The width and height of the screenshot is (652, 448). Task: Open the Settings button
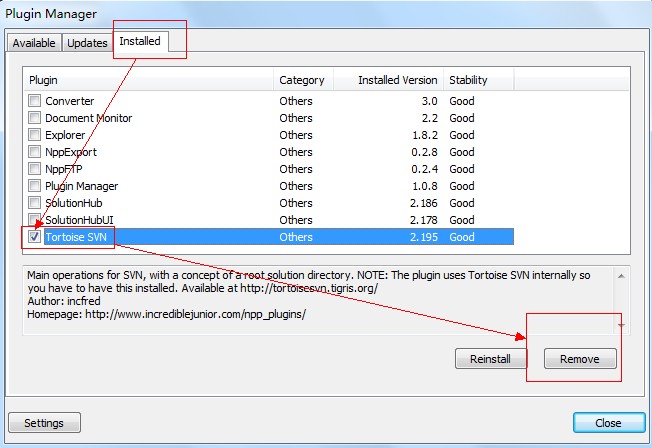point(44,423)
